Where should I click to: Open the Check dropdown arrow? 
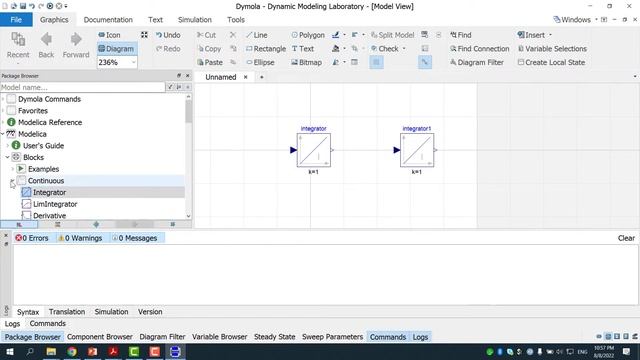click(404, 49)
